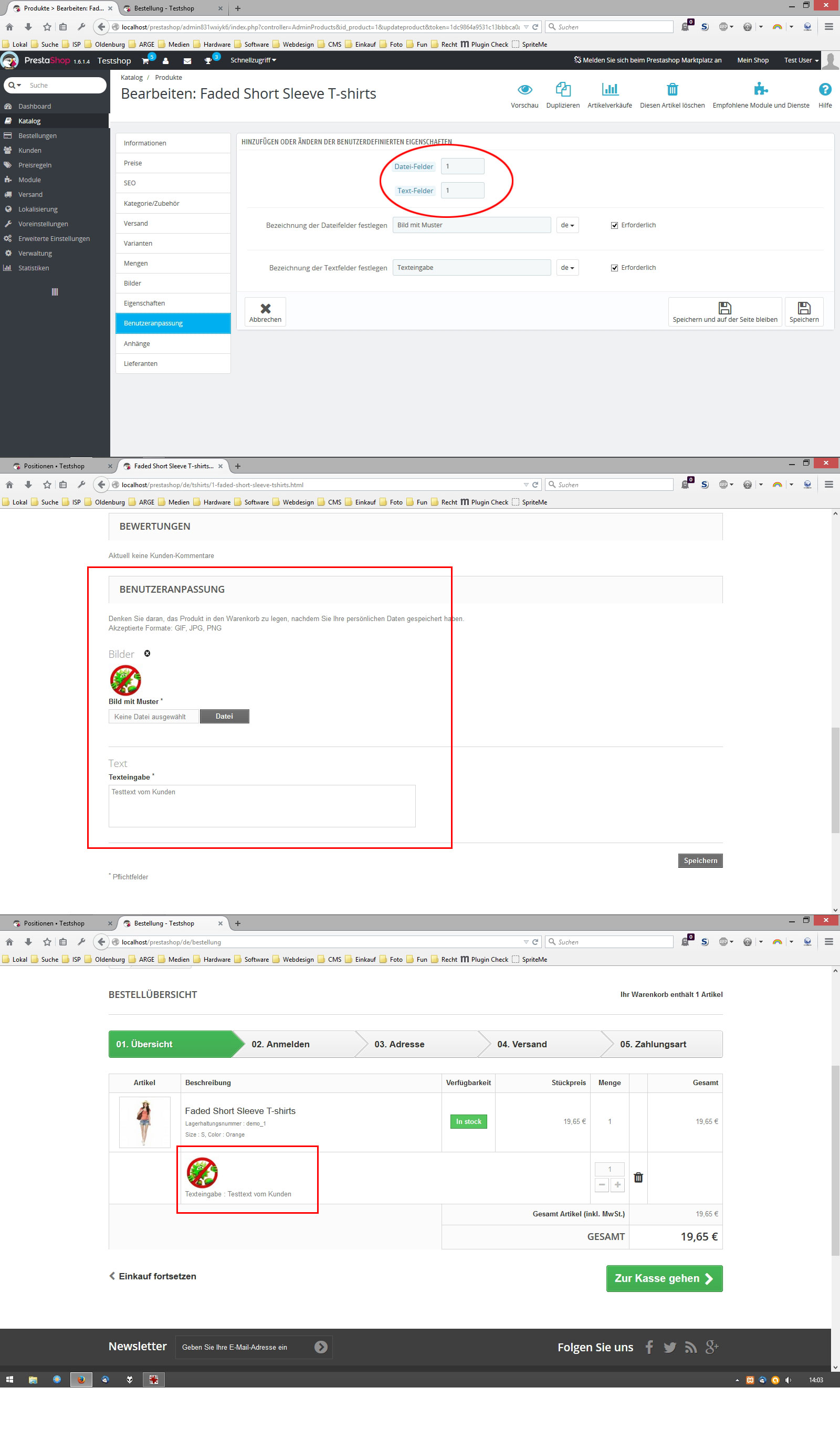Image resolution: width=840 pixels, height=1440 pixels.
Task: Open the Hilfe question mark icon
Action: (825, 89)
